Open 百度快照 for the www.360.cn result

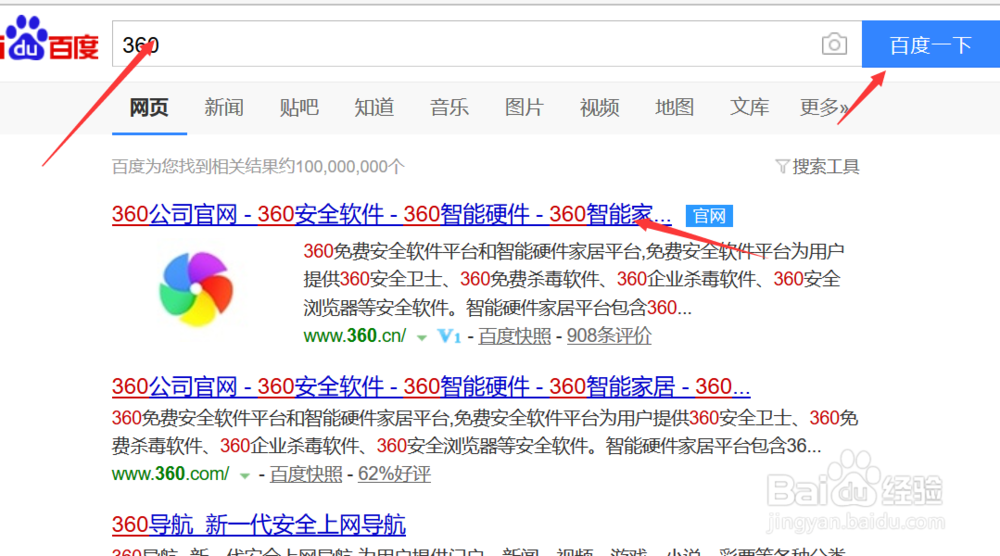tap(515, 336)
